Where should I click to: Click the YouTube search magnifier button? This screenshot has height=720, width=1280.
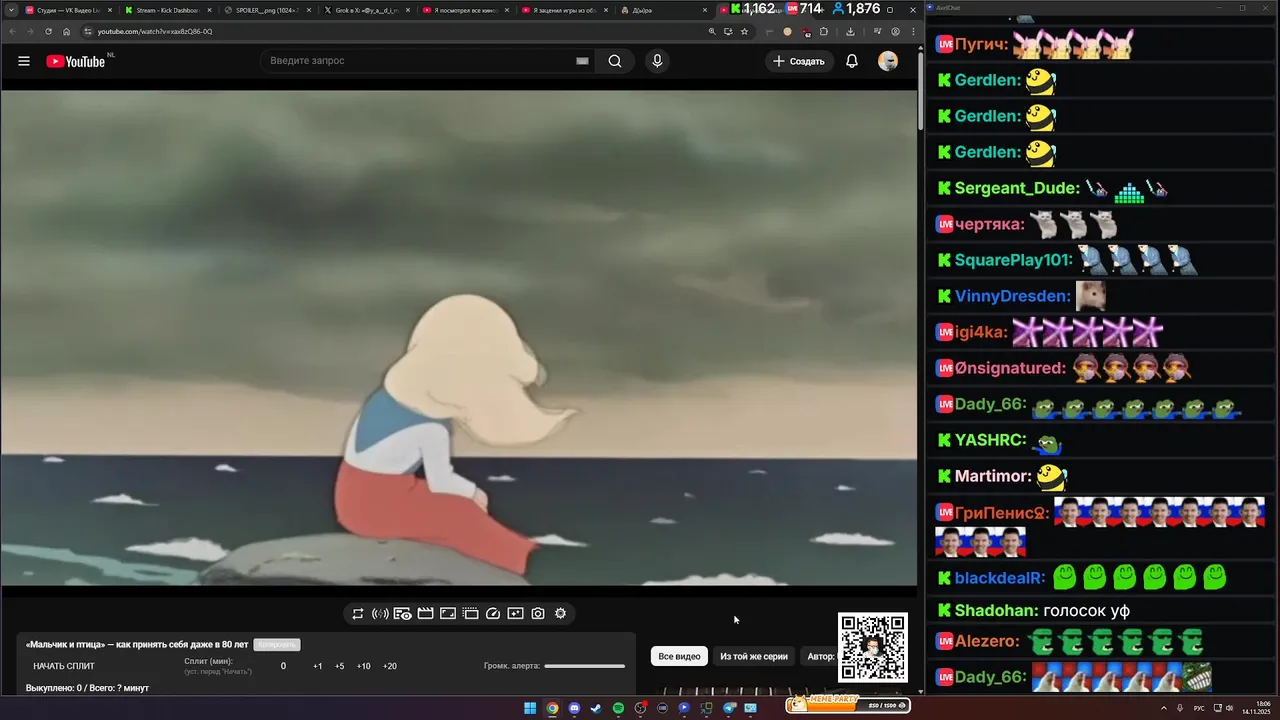pos(615,61)
